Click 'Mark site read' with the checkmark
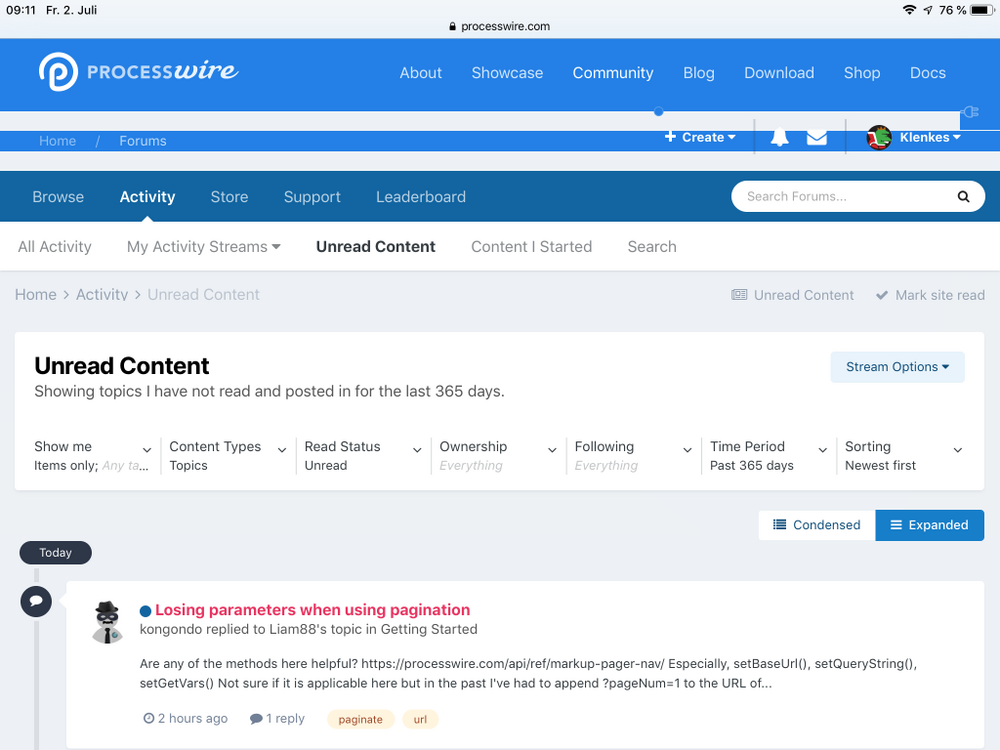The height and width of the screenshot is (750, 1000). [x=929, y=295]
